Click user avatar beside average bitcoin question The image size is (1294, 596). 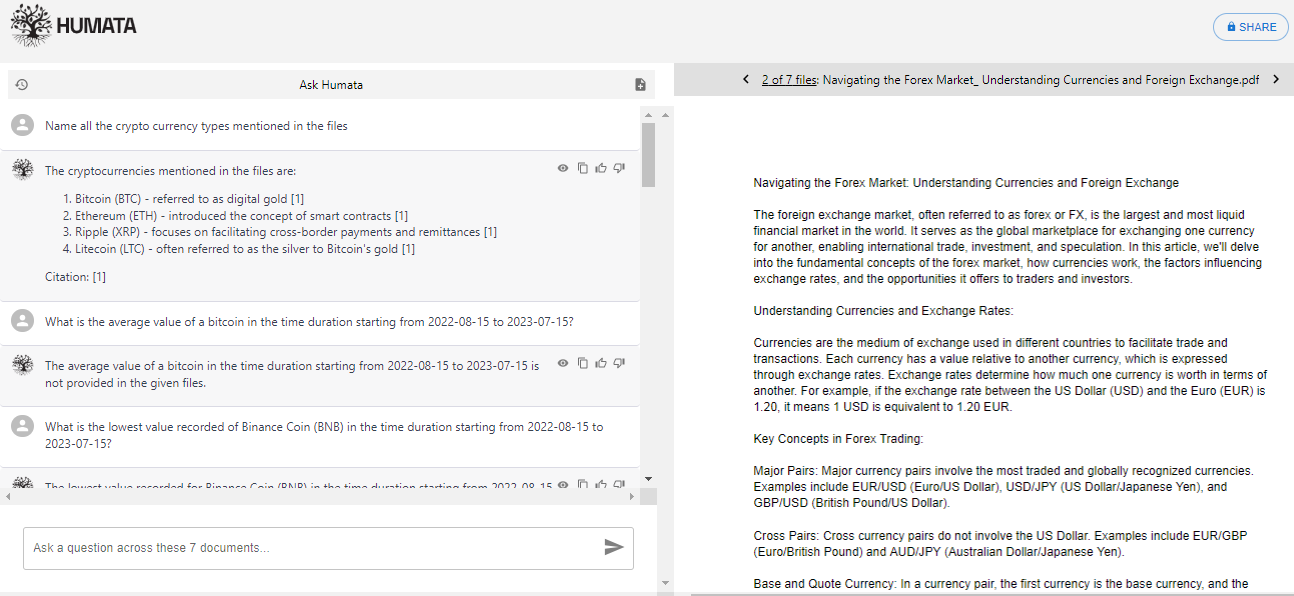[22, 321]
